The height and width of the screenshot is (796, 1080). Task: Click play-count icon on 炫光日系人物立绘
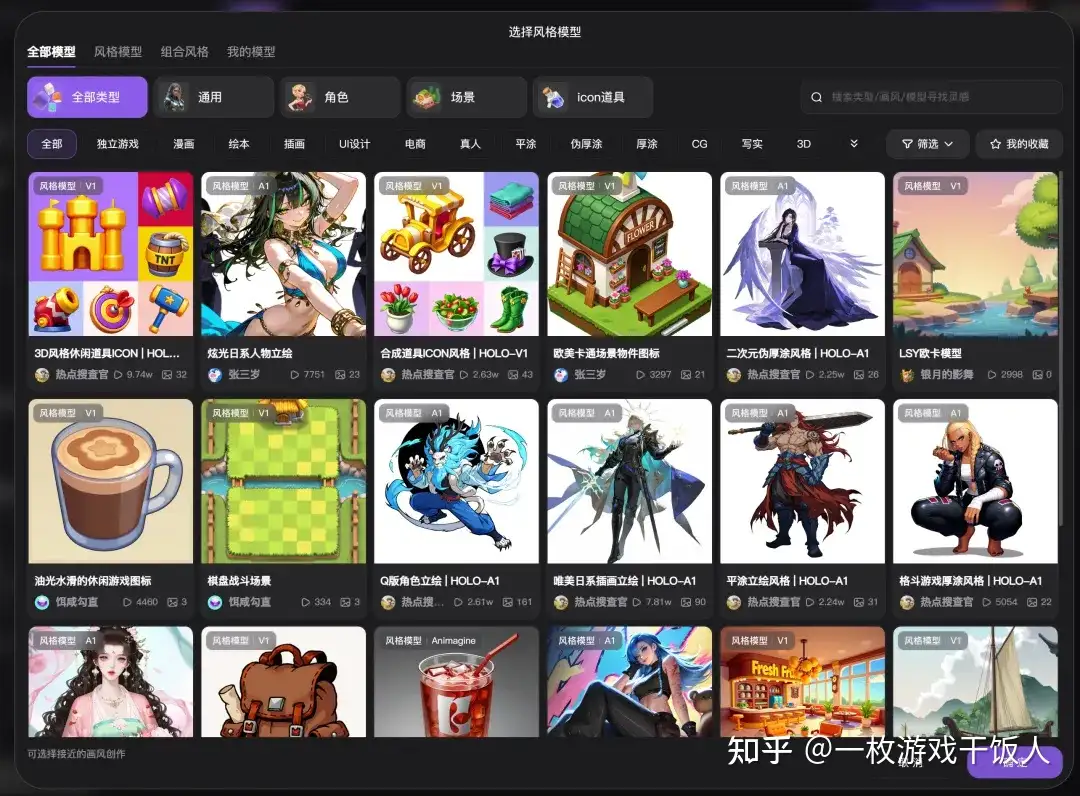(295, 375)
